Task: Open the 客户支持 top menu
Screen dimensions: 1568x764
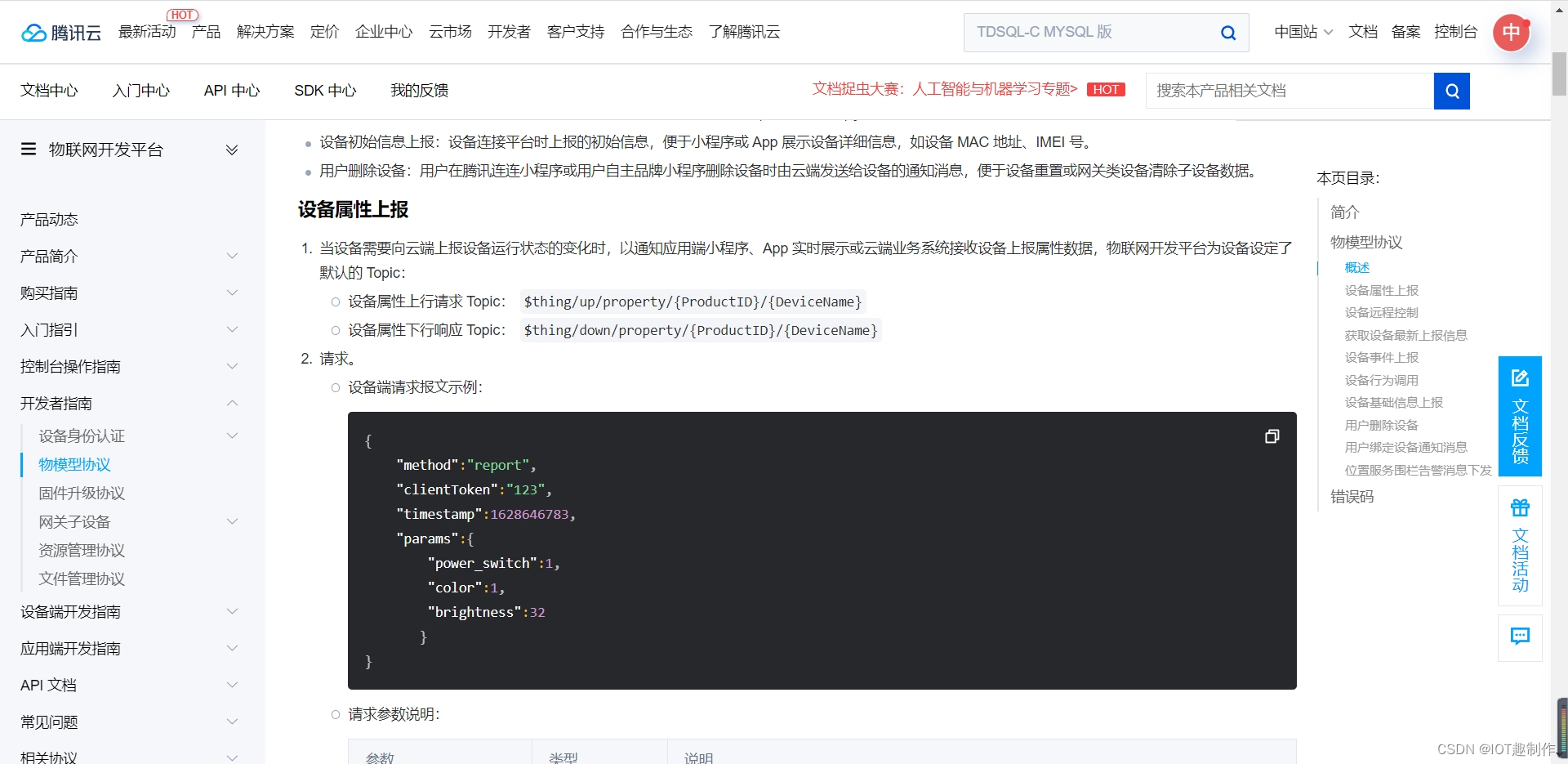Action: pyautogui.click(x=576, y=32)
